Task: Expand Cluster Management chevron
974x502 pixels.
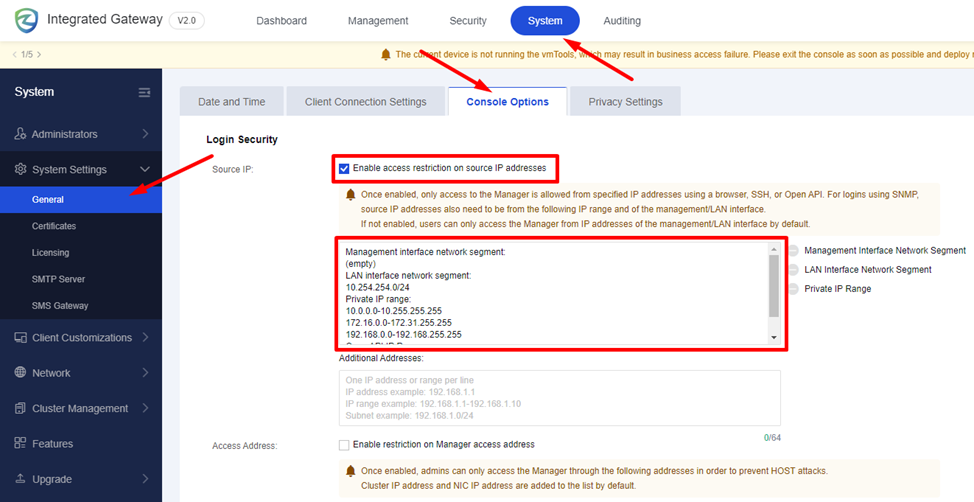Action: (145, 408)
